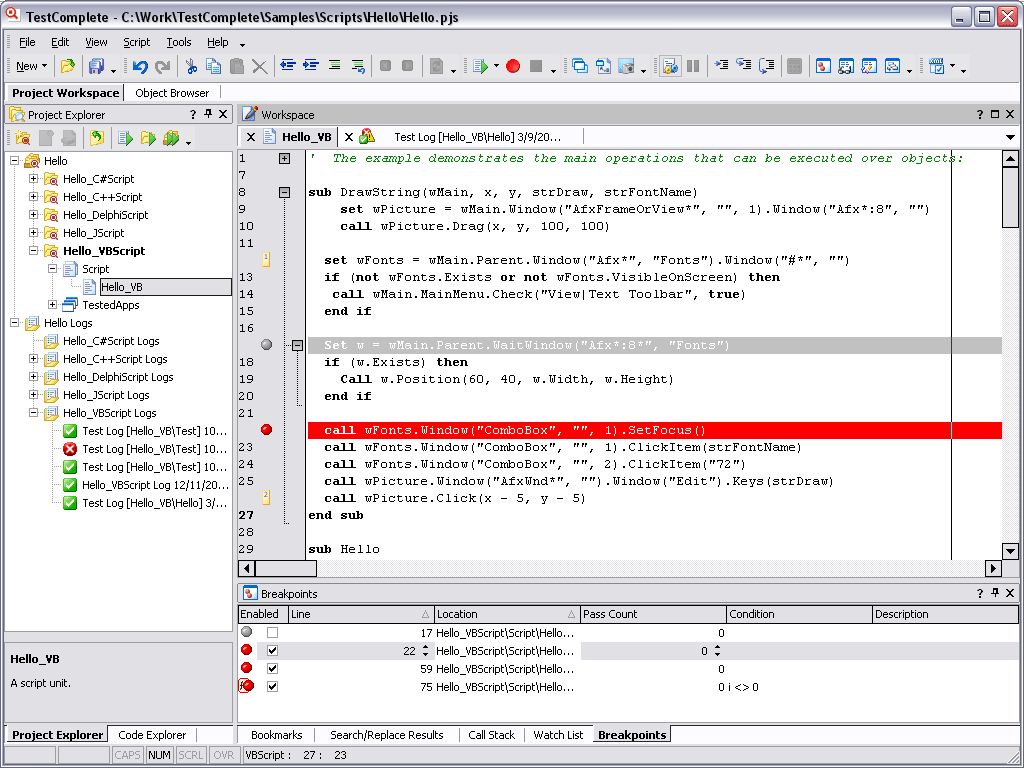Click the Run to Cursor debug icon
1024x768 pixels.
click(767, 65)
